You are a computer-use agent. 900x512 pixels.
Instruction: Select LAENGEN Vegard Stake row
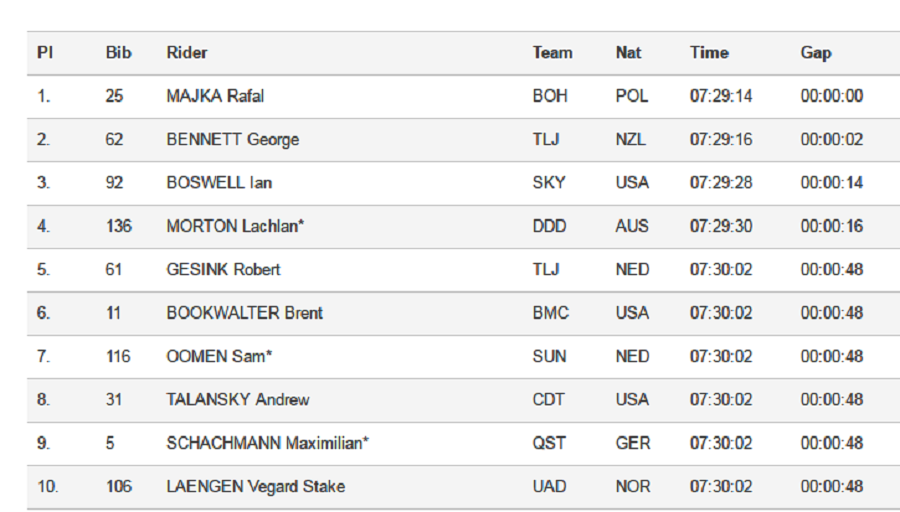(x=463, y=487)
